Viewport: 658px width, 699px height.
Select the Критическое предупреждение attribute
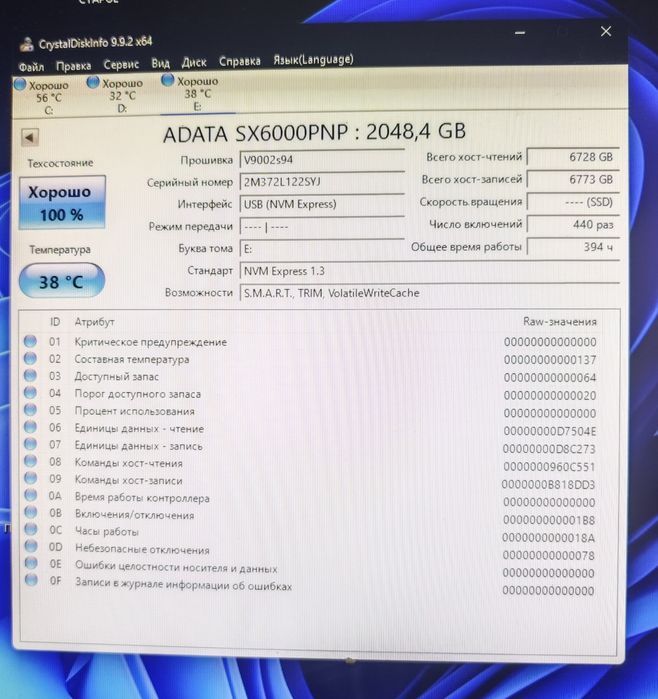click(x=151, y=342)
